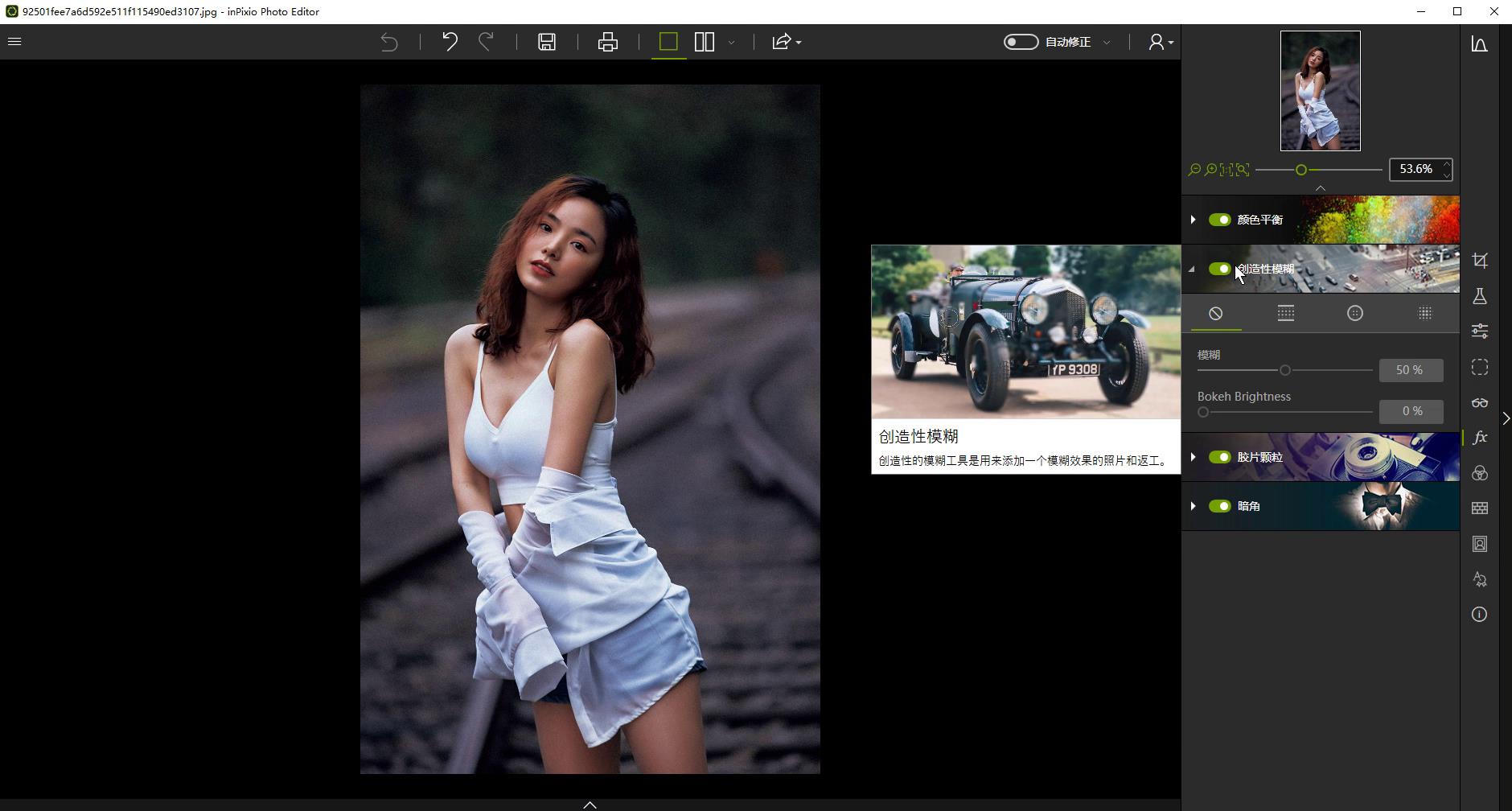Open the adjustments sliders tool

(1480, 331)
